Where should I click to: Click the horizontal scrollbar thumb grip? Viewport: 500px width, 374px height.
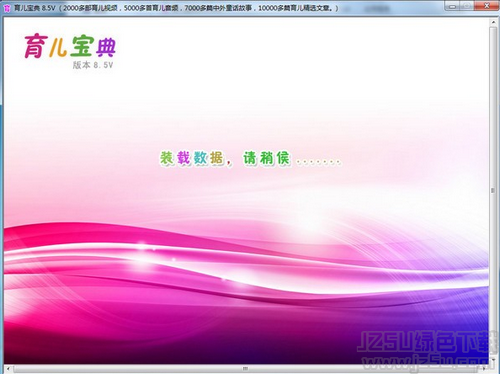coord(245,369)
